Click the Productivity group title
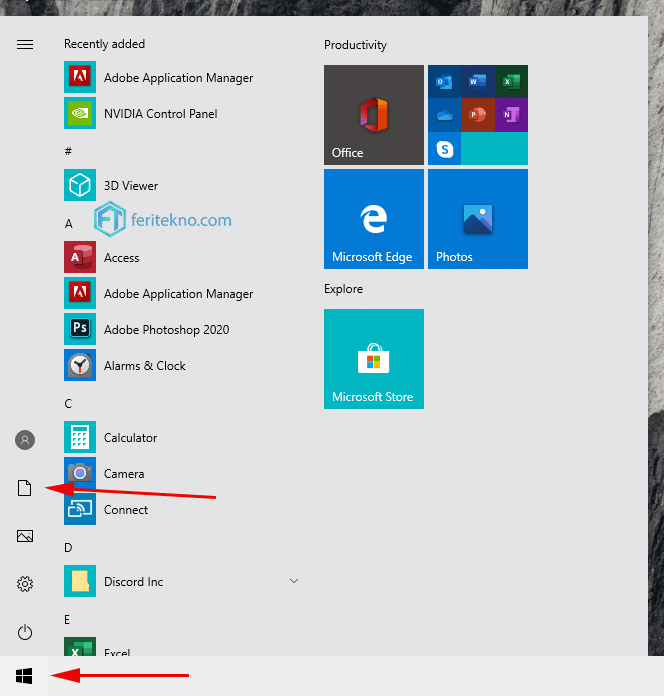This screenshot has height=696, width=664. tap(355, 45)
